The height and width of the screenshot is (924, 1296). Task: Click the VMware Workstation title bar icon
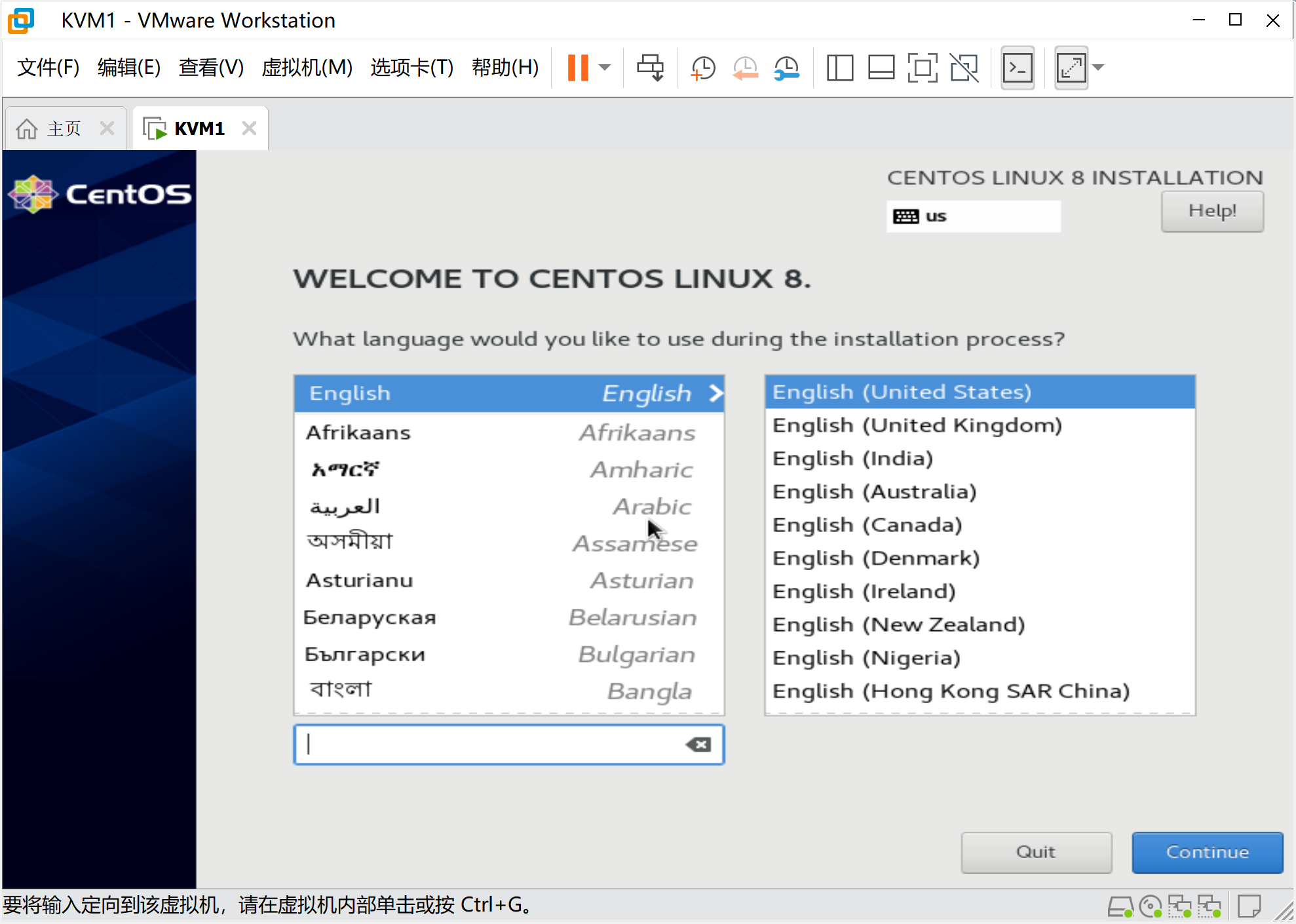tap(21, 20)
